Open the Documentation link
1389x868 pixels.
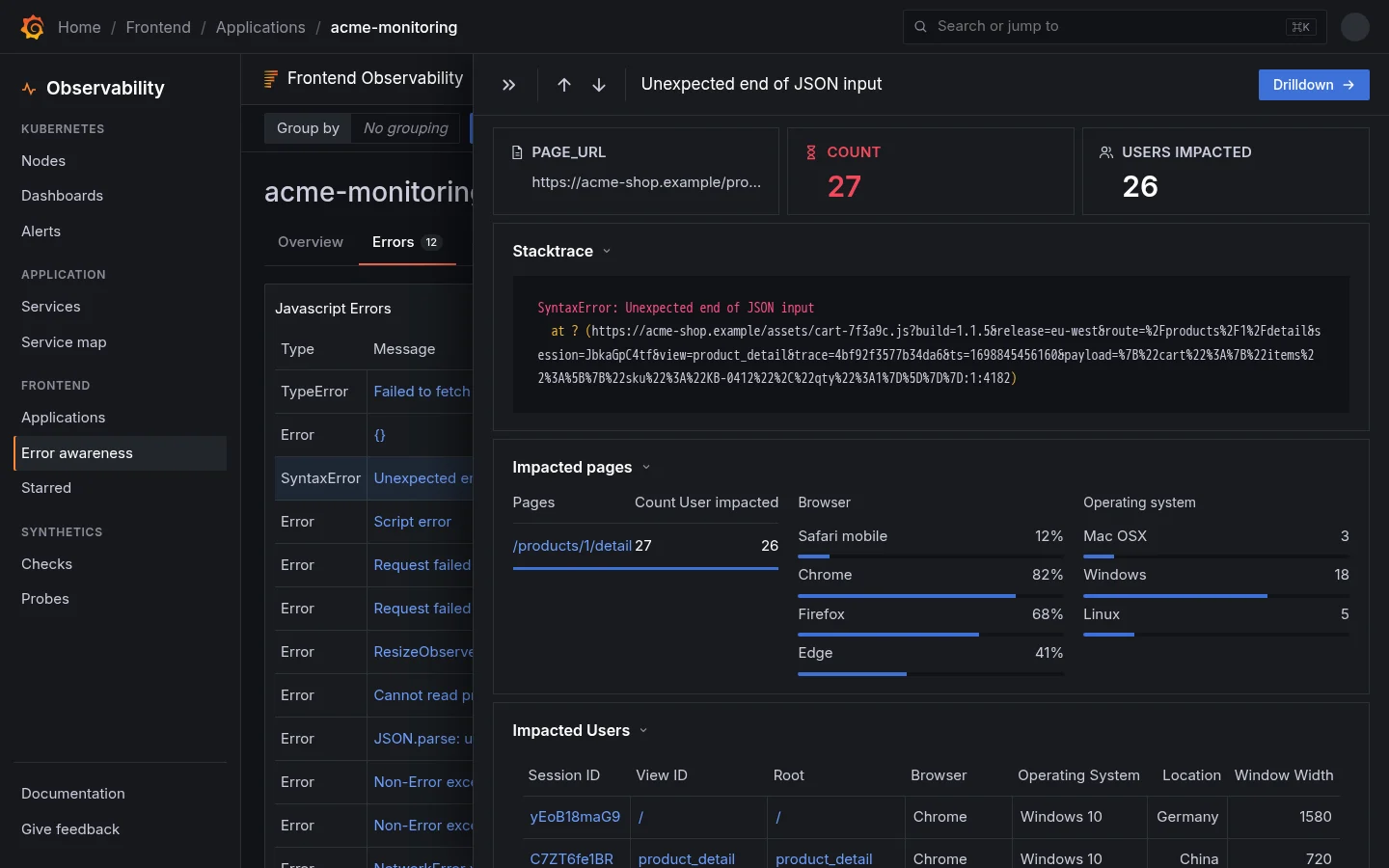[73, 794]
